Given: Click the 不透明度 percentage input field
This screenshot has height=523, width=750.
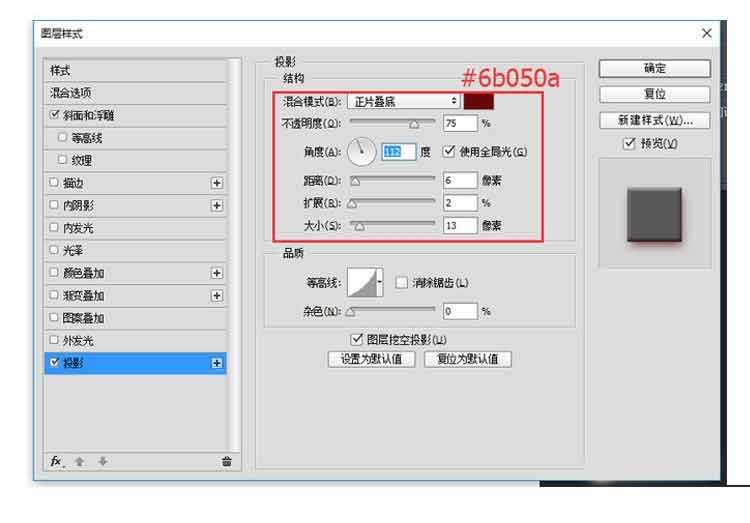Looking at the screenshot, I should point(459,124).
